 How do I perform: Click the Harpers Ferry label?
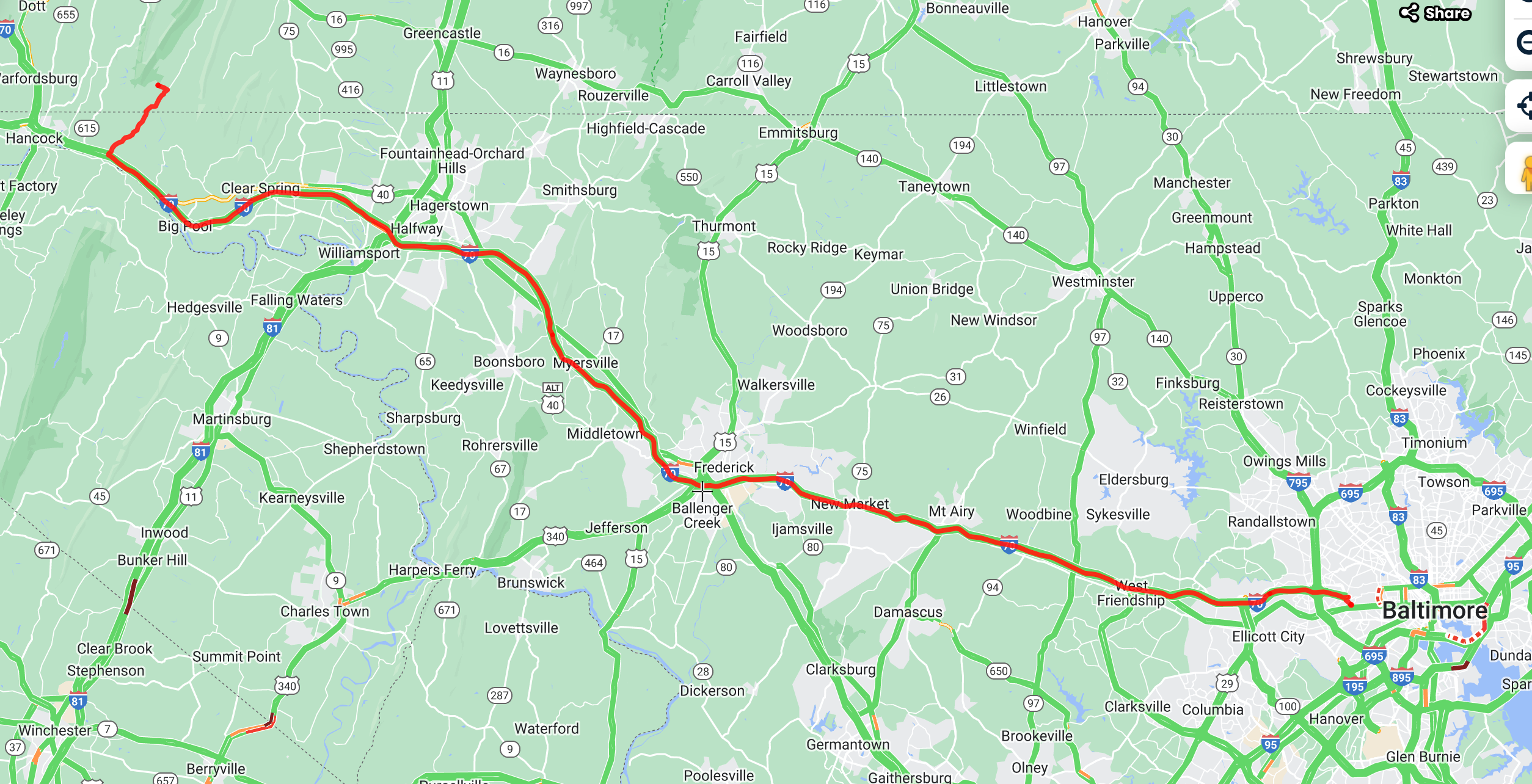pyautogui.click(x=432, y=570)
